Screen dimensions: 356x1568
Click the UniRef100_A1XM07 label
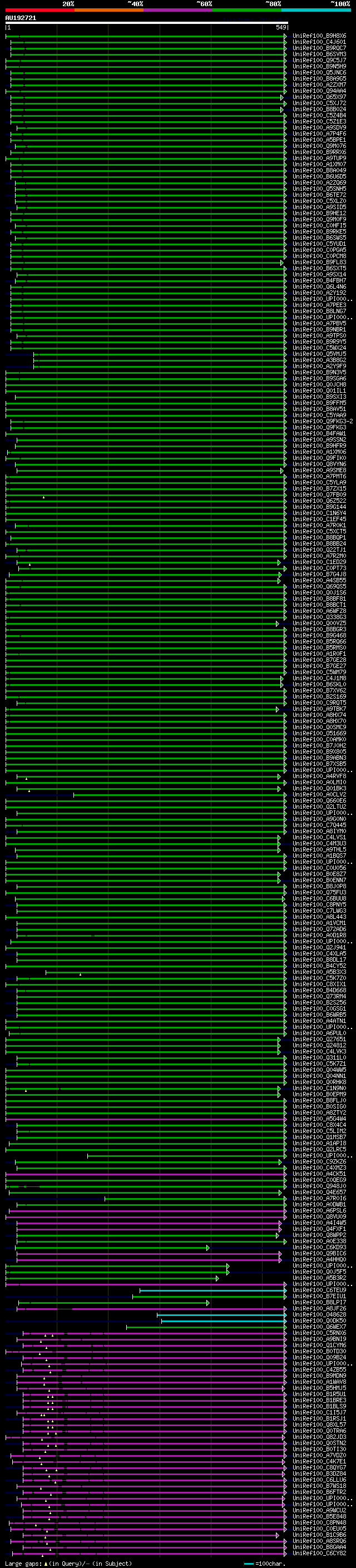(319, 164)
